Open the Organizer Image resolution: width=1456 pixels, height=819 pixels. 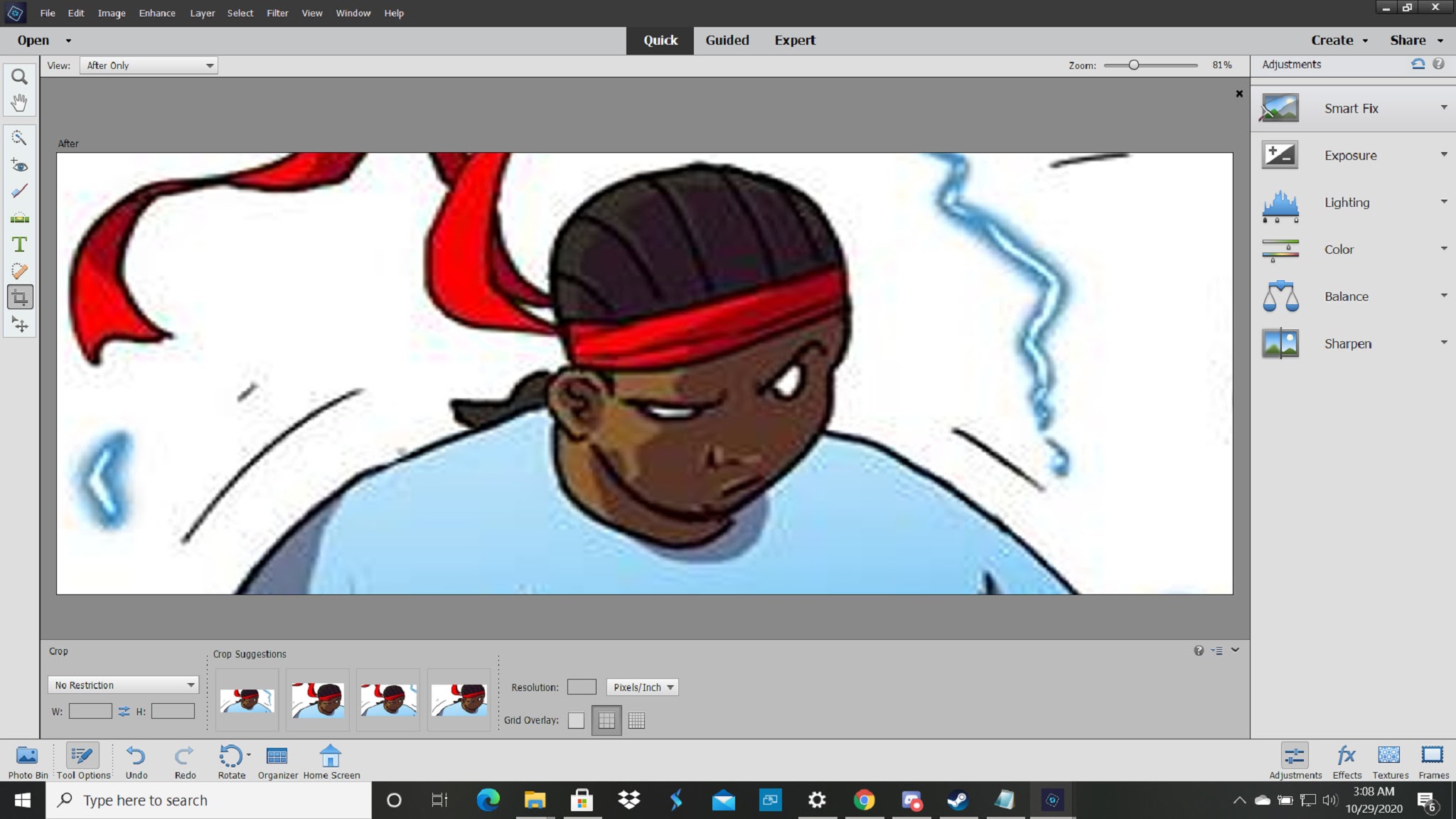pyautogui.click(x=277, y=761)
